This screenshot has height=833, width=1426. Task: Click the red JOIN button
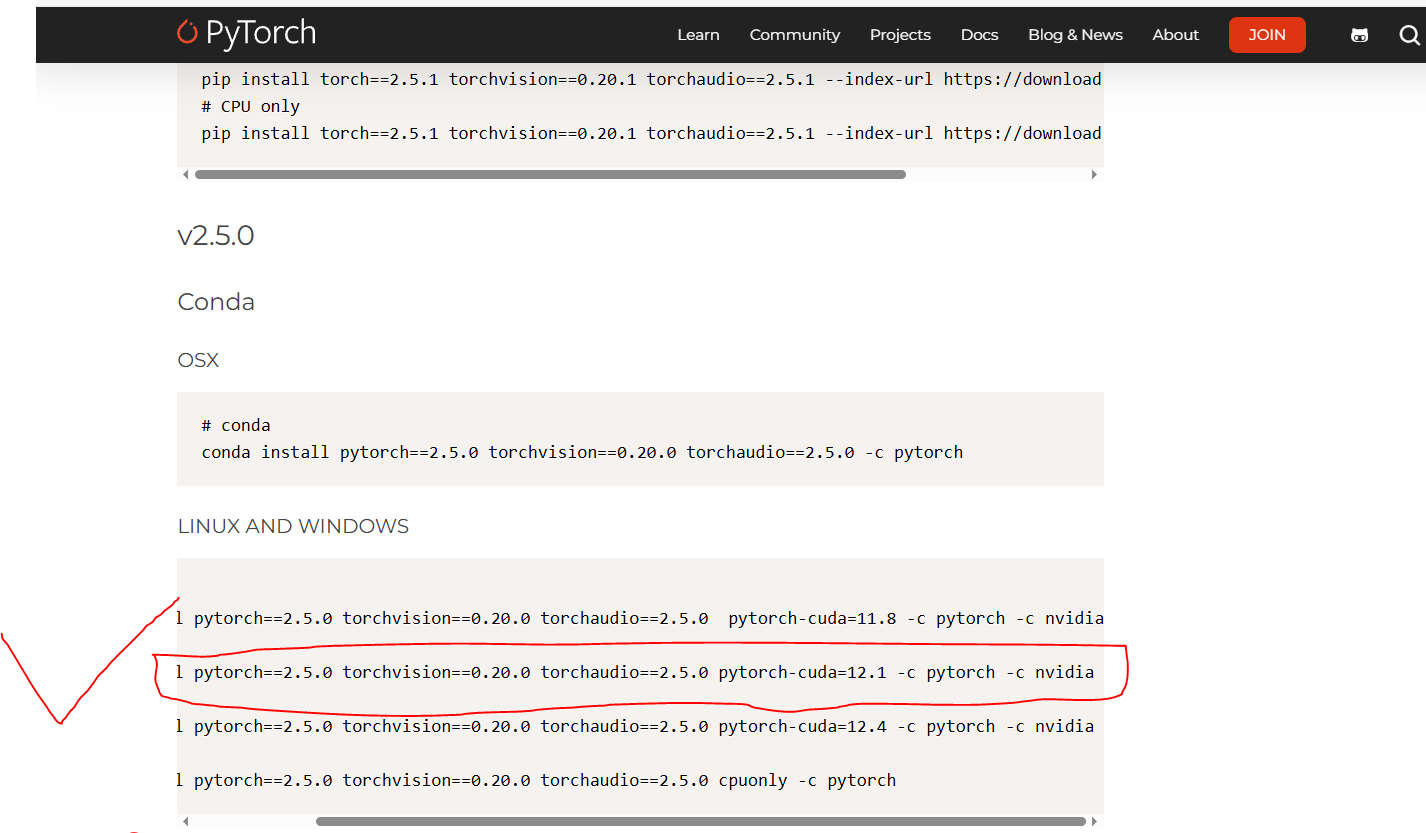[1267, 35]
